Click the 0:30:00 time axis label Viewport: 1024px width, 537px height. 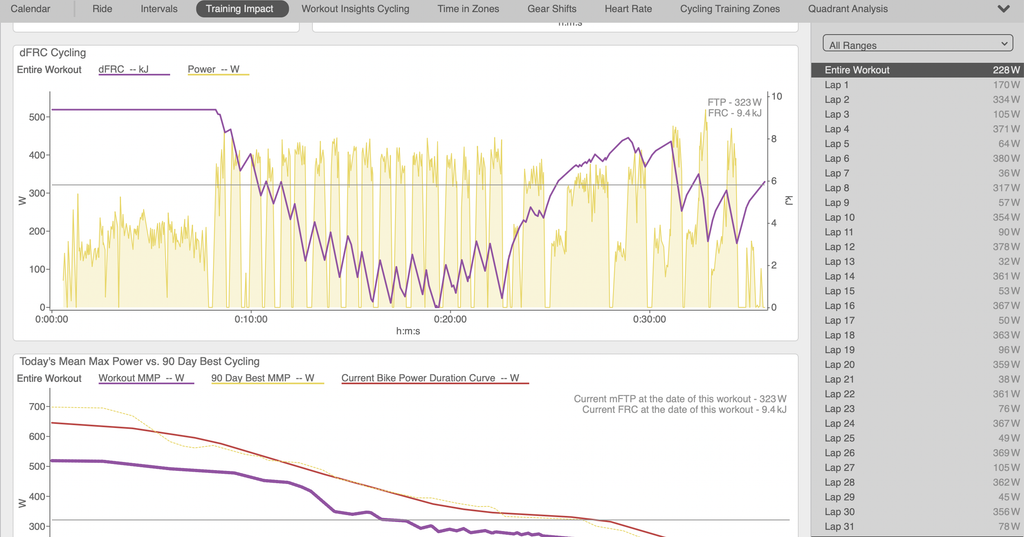click(649, 319)
